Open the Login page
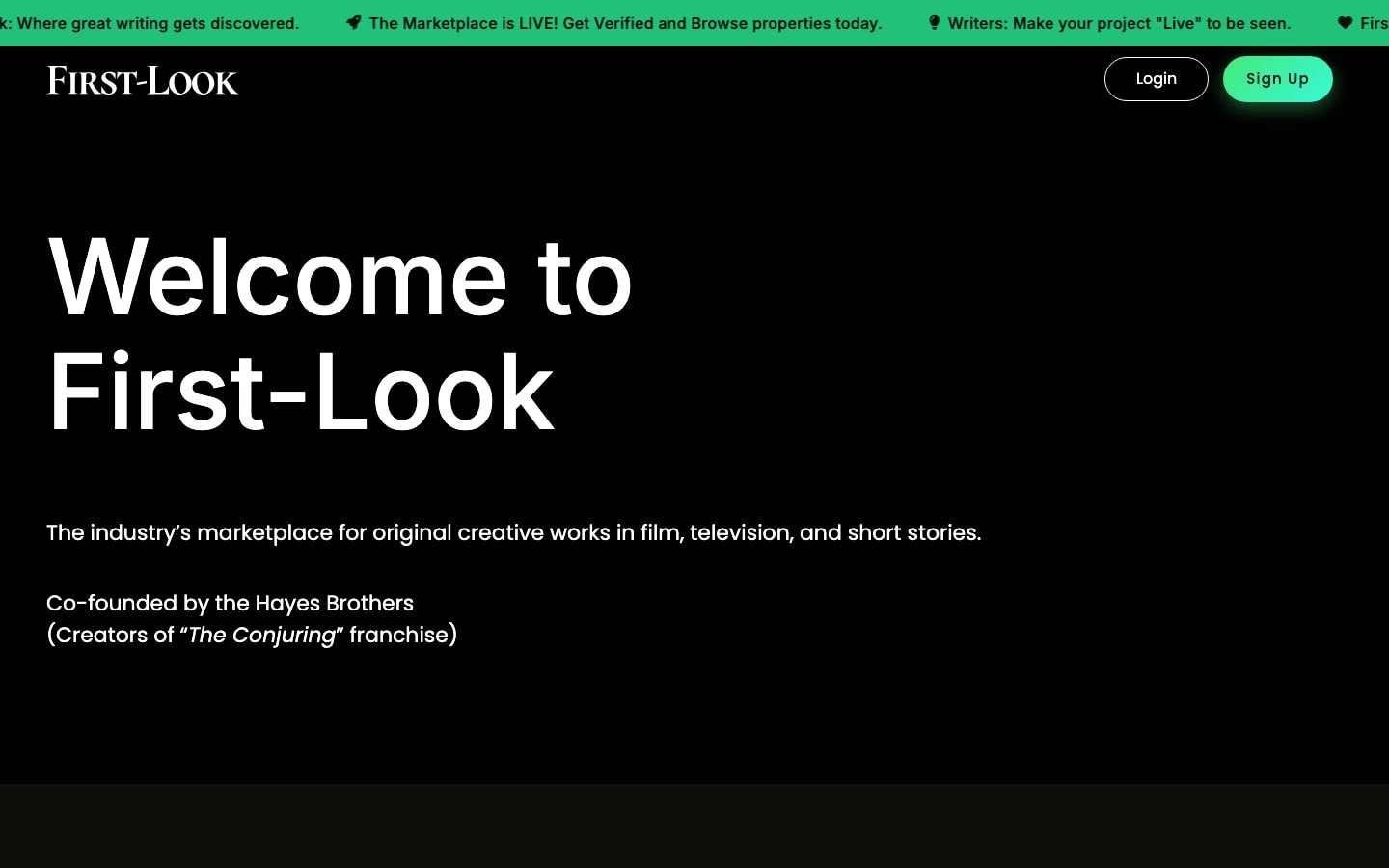Screen dimensions: 1389x868 click(1156, 79)
